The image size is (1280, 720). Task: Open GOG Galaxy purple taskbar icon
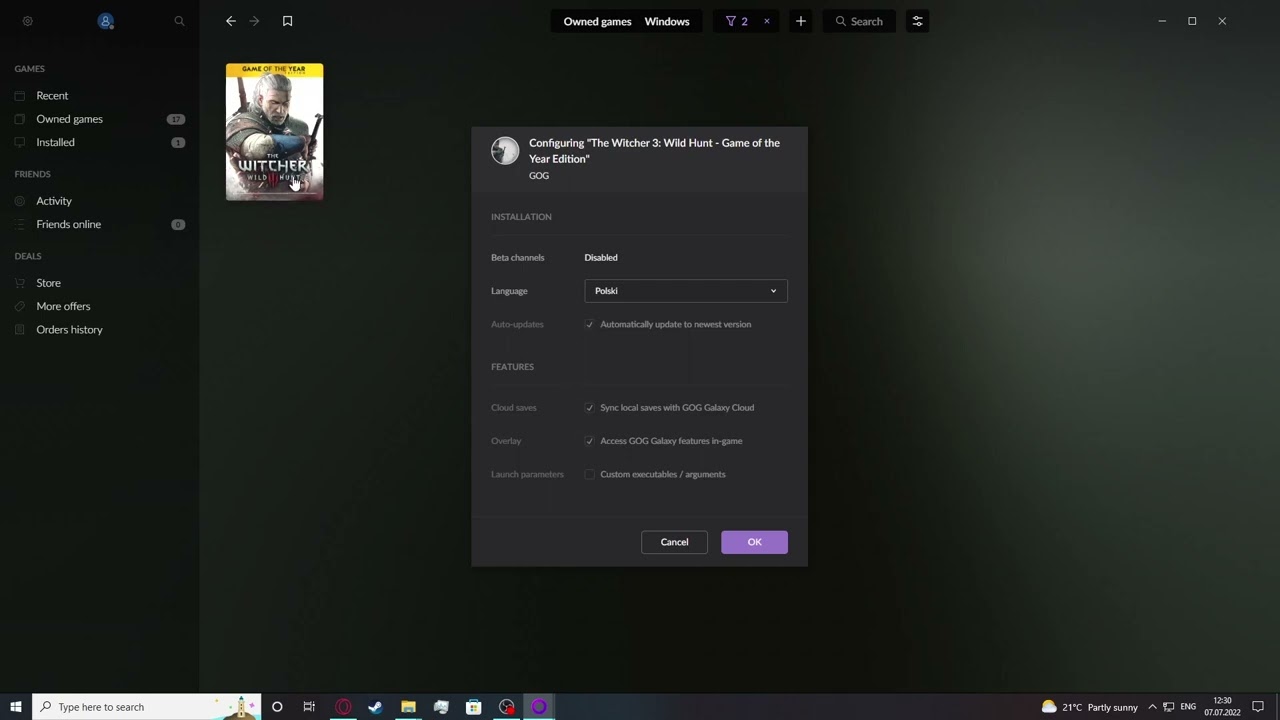click(x=539, y=707)
